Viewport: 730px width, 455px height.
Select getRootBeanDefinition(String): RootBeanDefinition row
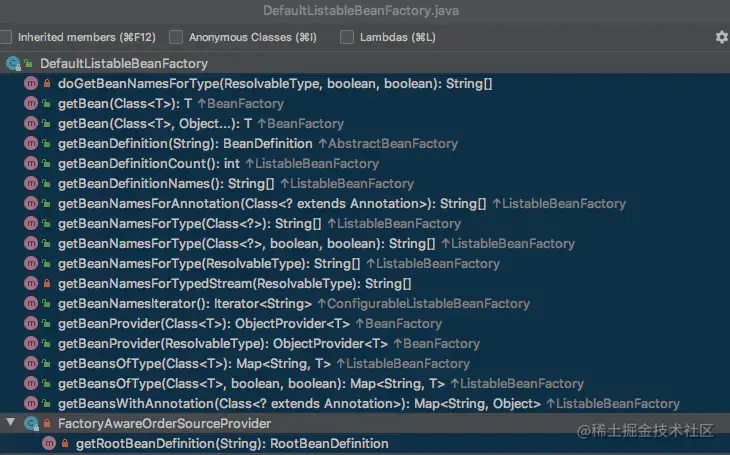click(365, 443)
